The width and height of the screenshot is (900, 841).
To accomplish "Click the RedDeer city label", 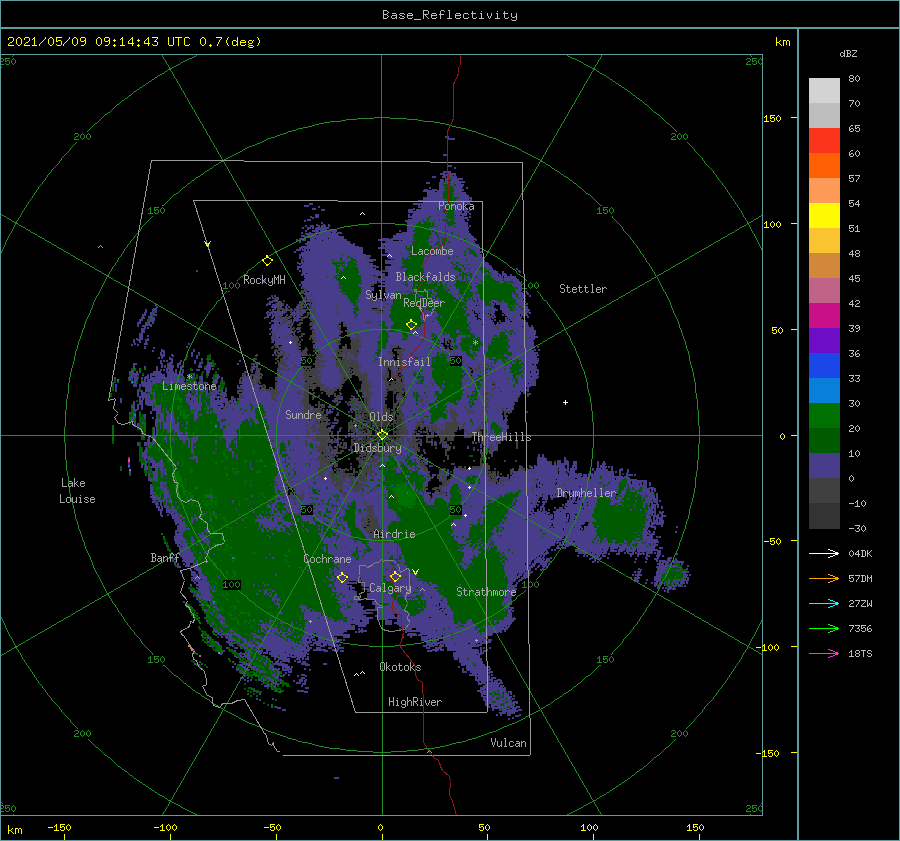I will point(424,303).
